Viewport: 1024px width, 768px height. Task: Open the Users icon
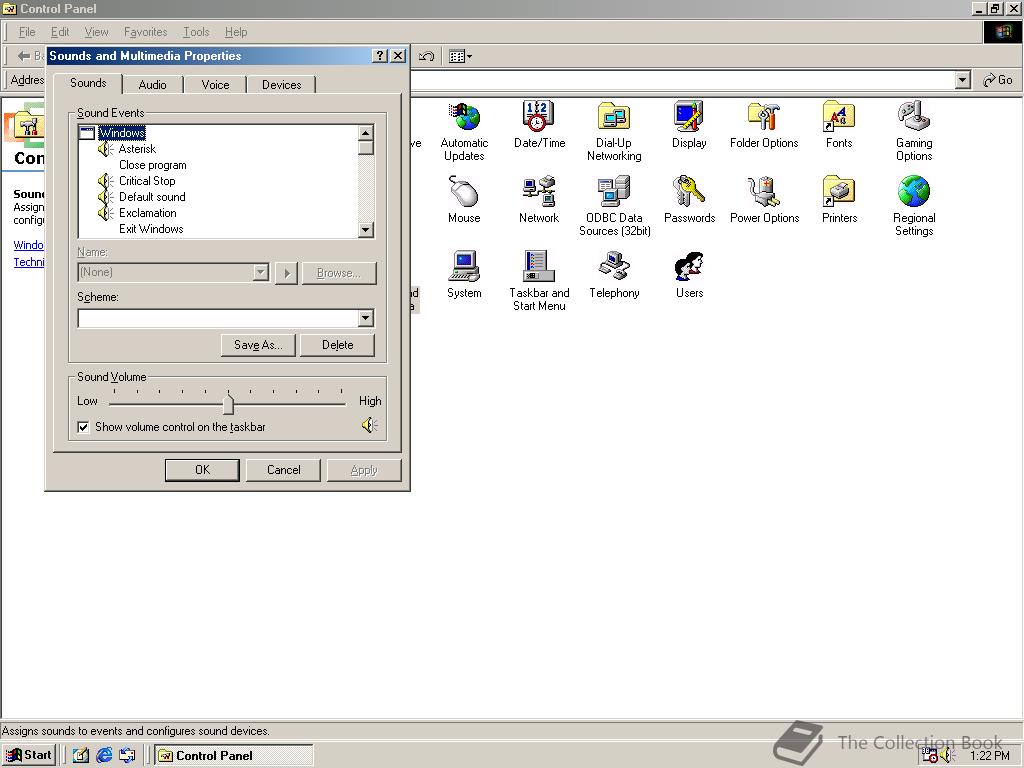(x=689, y=275)
